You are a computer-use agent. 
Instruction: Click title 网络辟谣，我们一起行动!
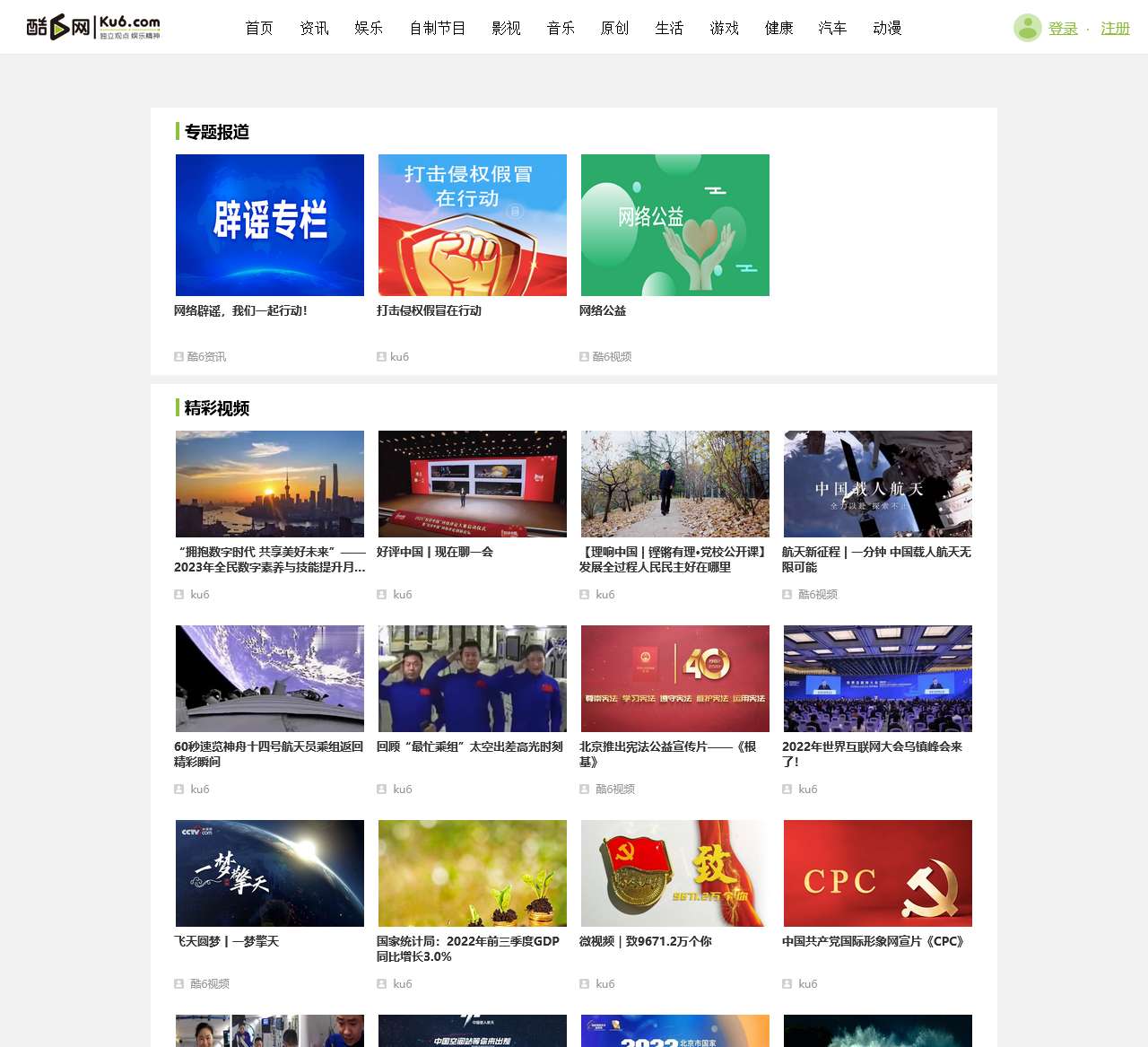(x=240, y=310)
